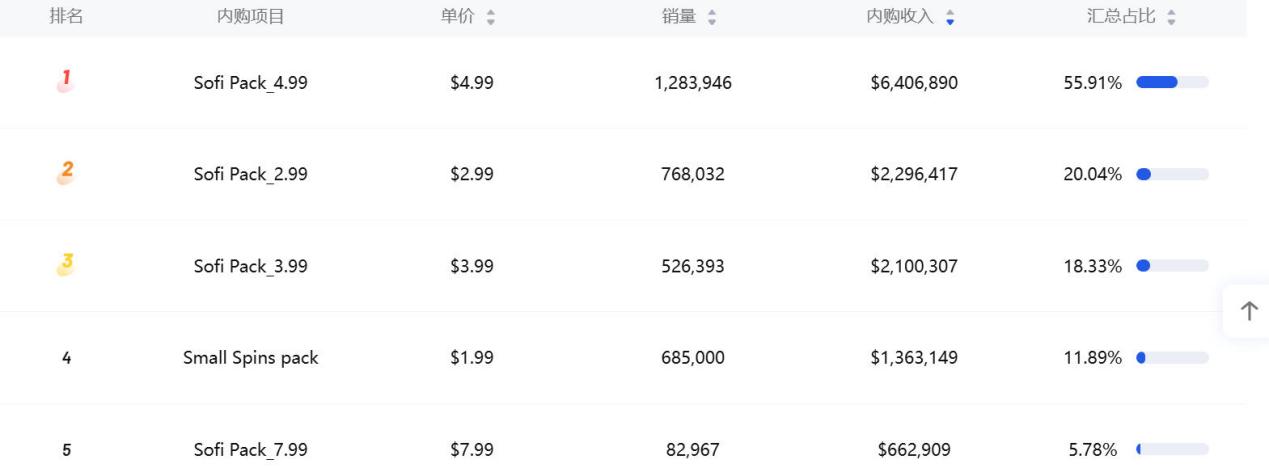Click the 11.89% share progress bar

(1173, 358)
